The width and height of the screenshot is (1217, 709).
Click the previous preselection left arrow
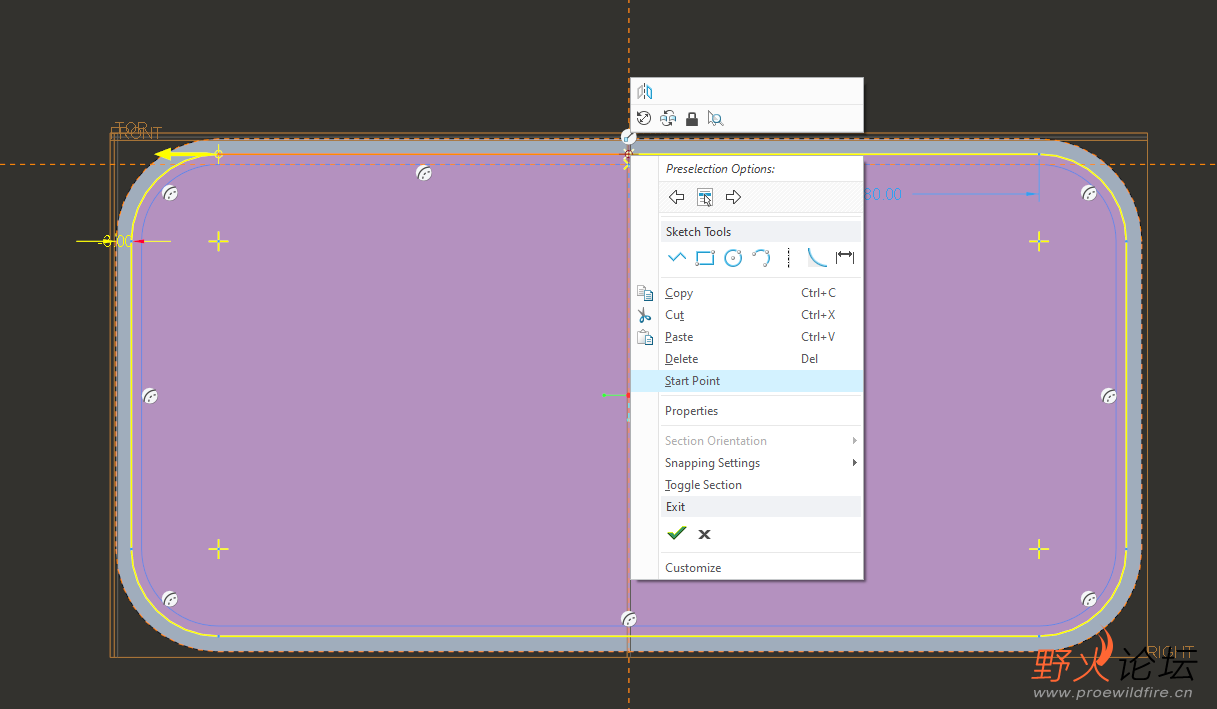pos(677,197)
